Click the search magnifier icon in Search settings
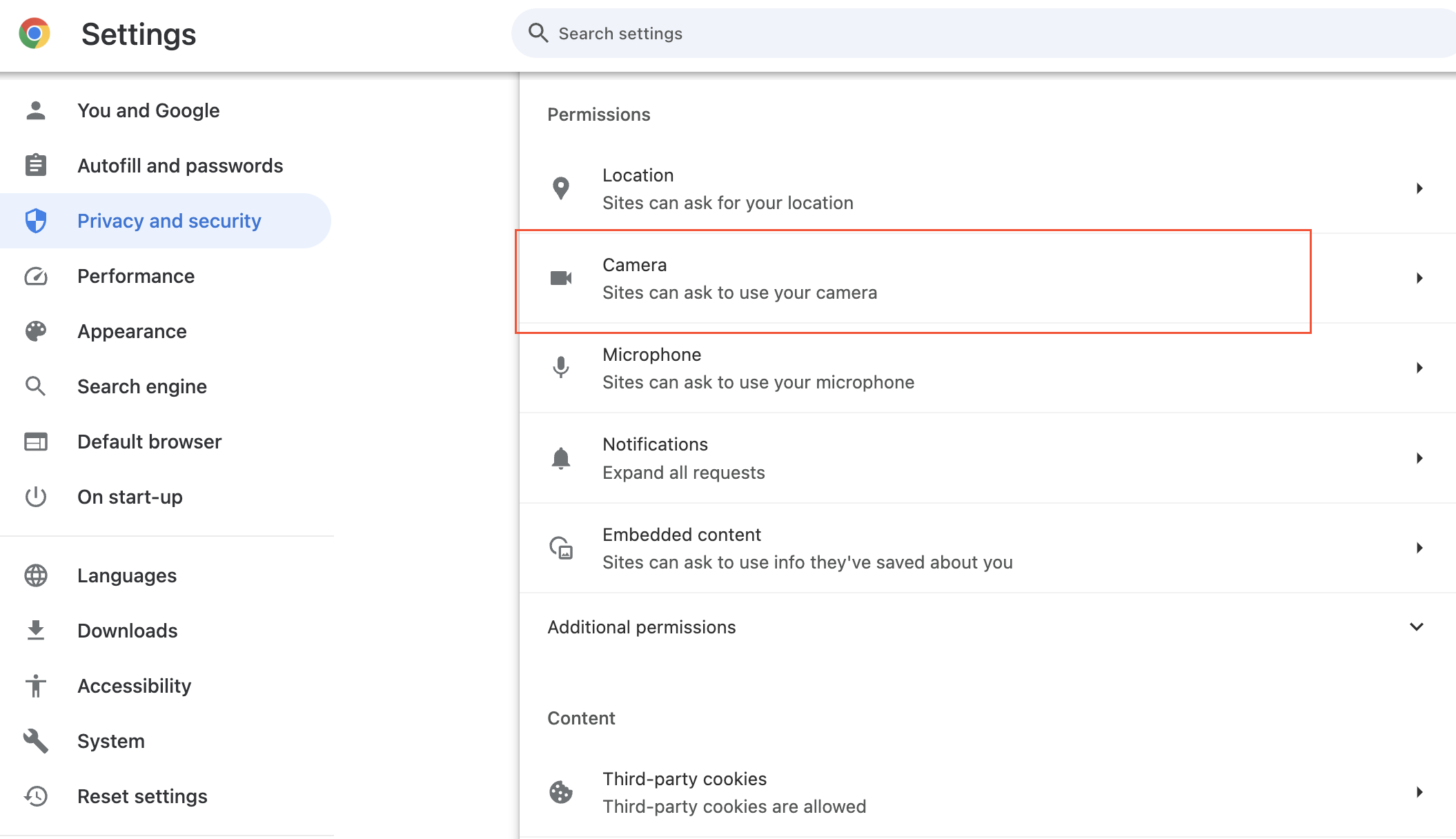The image size is (1456, 839). (538, 32)
